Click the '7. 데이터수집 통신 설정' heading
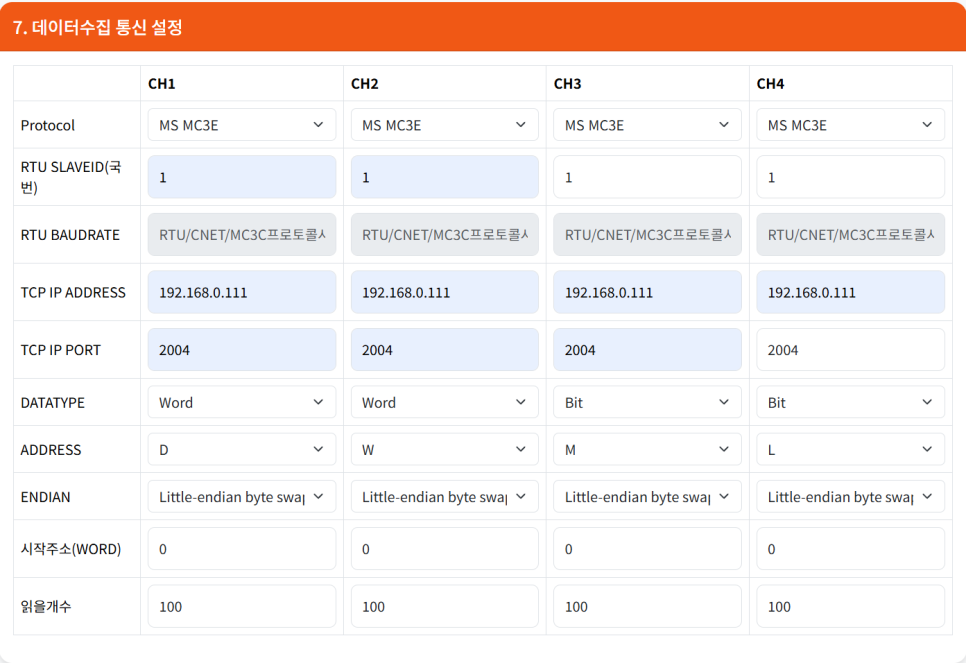Viewport: 966px width, 663px height. [x=97, y=27]
